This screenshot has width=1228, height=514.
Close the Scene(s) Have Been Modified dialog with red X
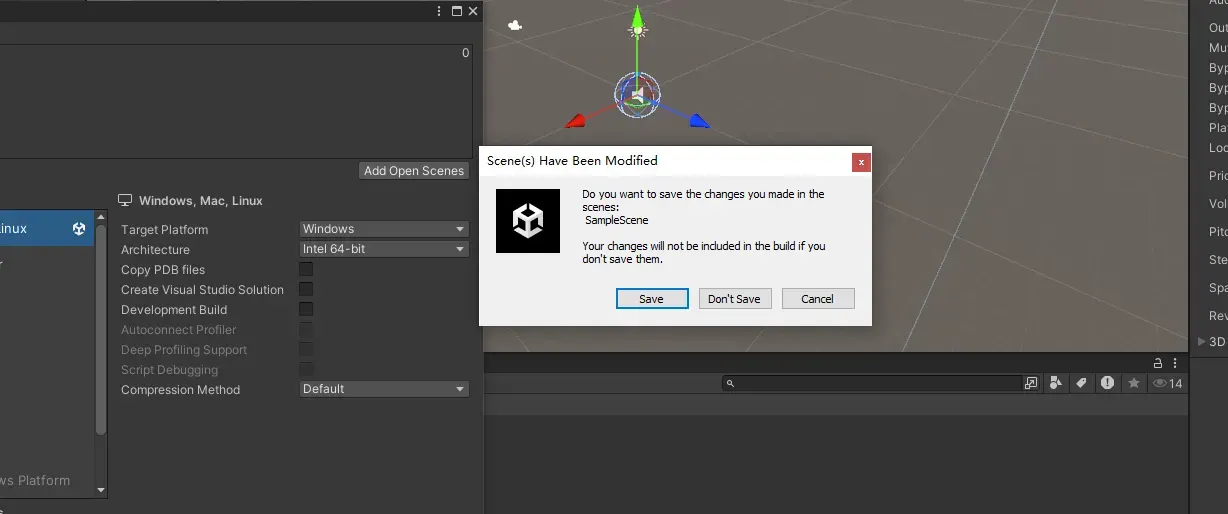pos(861,162)
